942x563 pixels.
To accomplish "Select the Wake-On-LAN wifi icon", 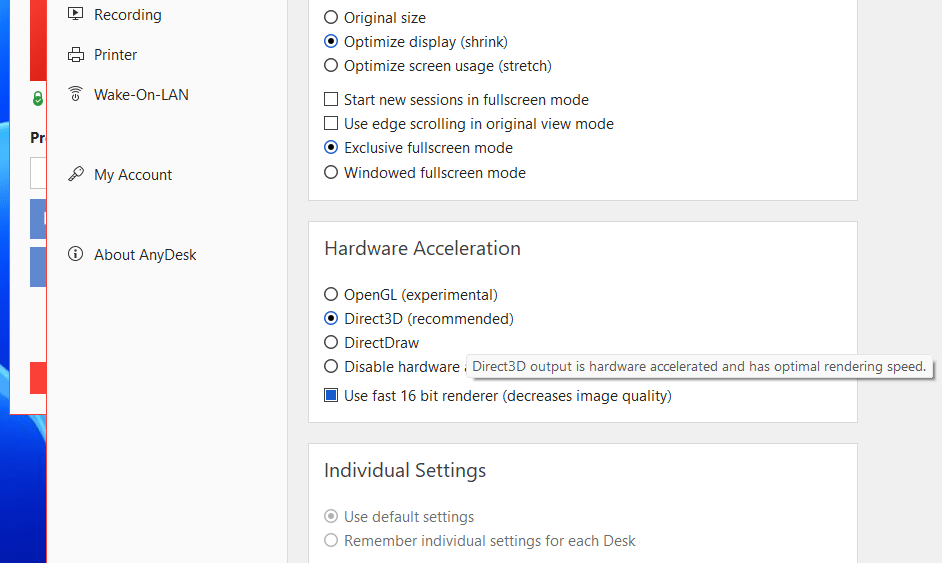I will pyautogui.click(x=76, y=94).
